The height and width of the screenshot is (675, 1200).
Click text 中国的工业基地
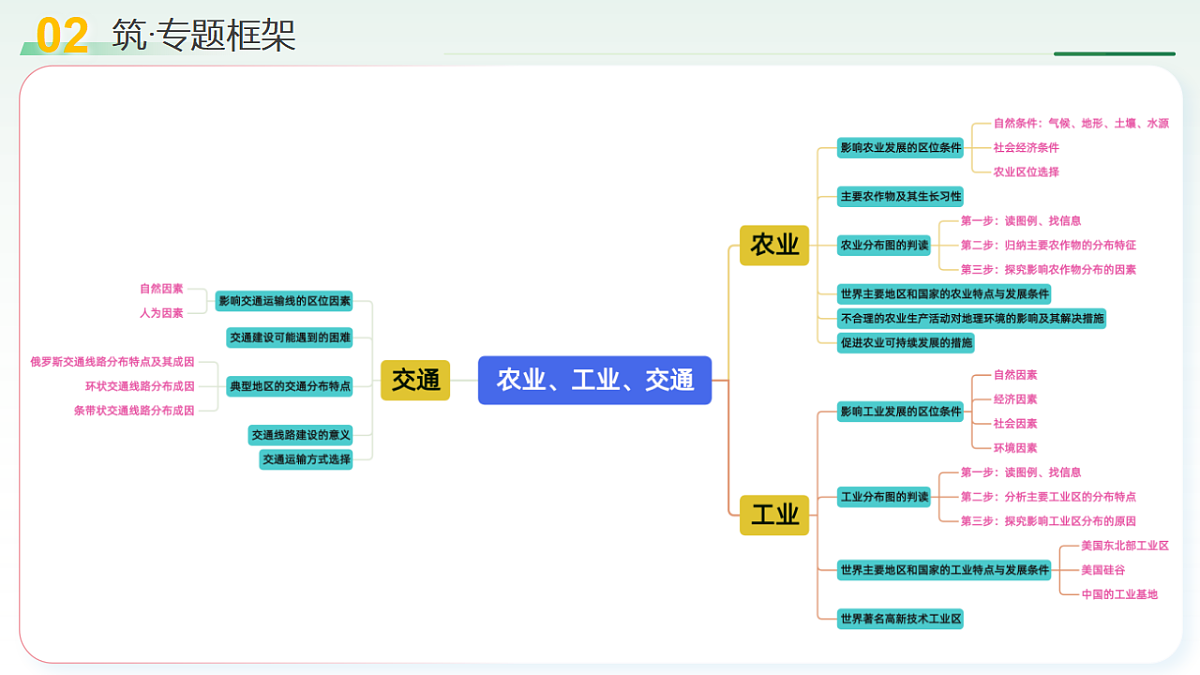[1119, 594]
